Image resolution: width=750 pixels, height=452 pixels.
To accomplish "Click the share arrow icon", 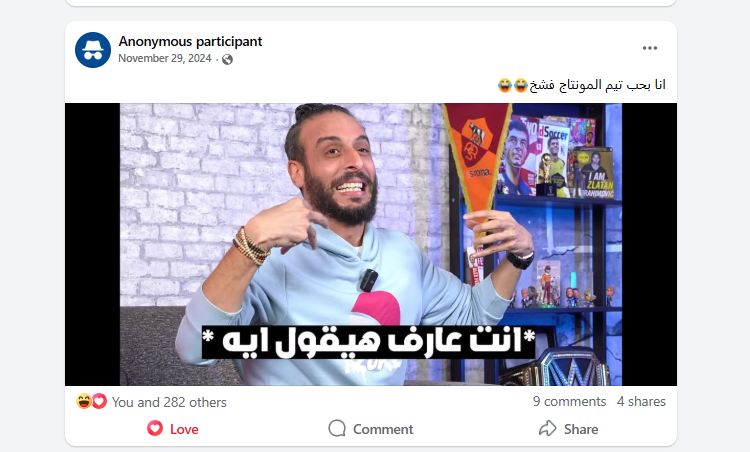I will click(548, 428).
